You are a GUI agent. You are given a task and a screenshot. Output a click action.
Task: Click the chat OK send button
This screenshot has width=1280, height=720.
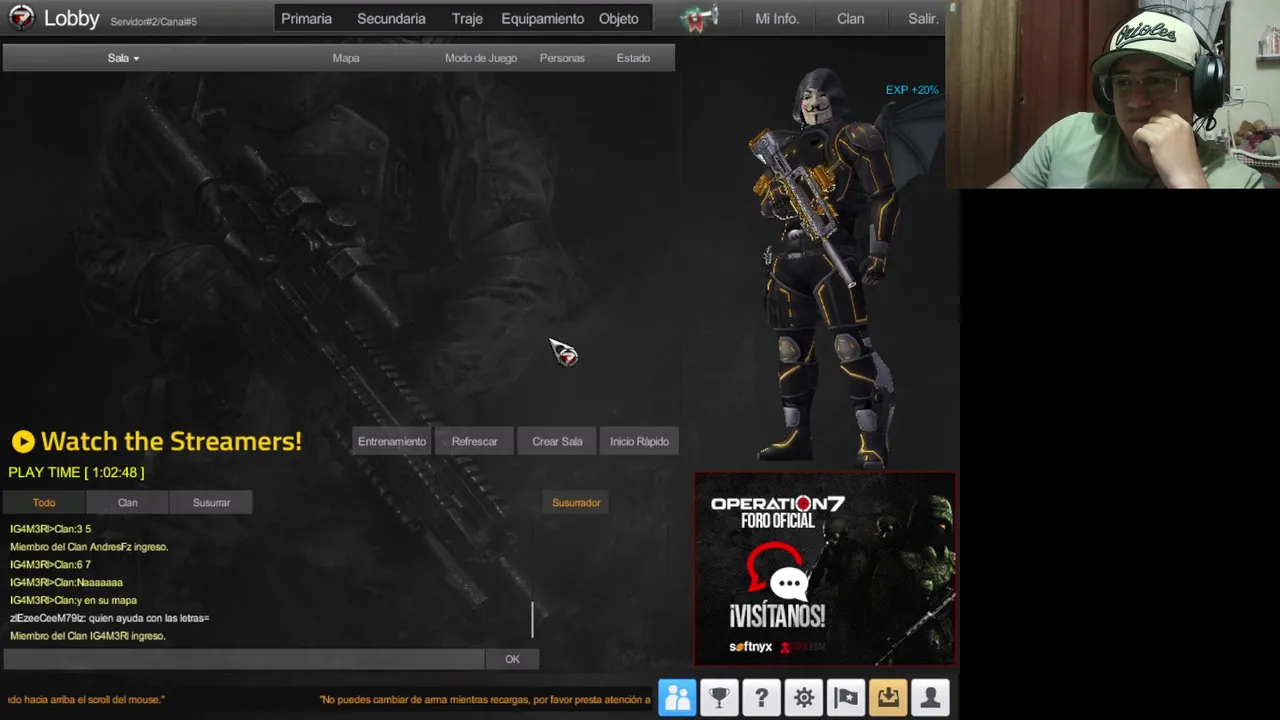[512, 659]
